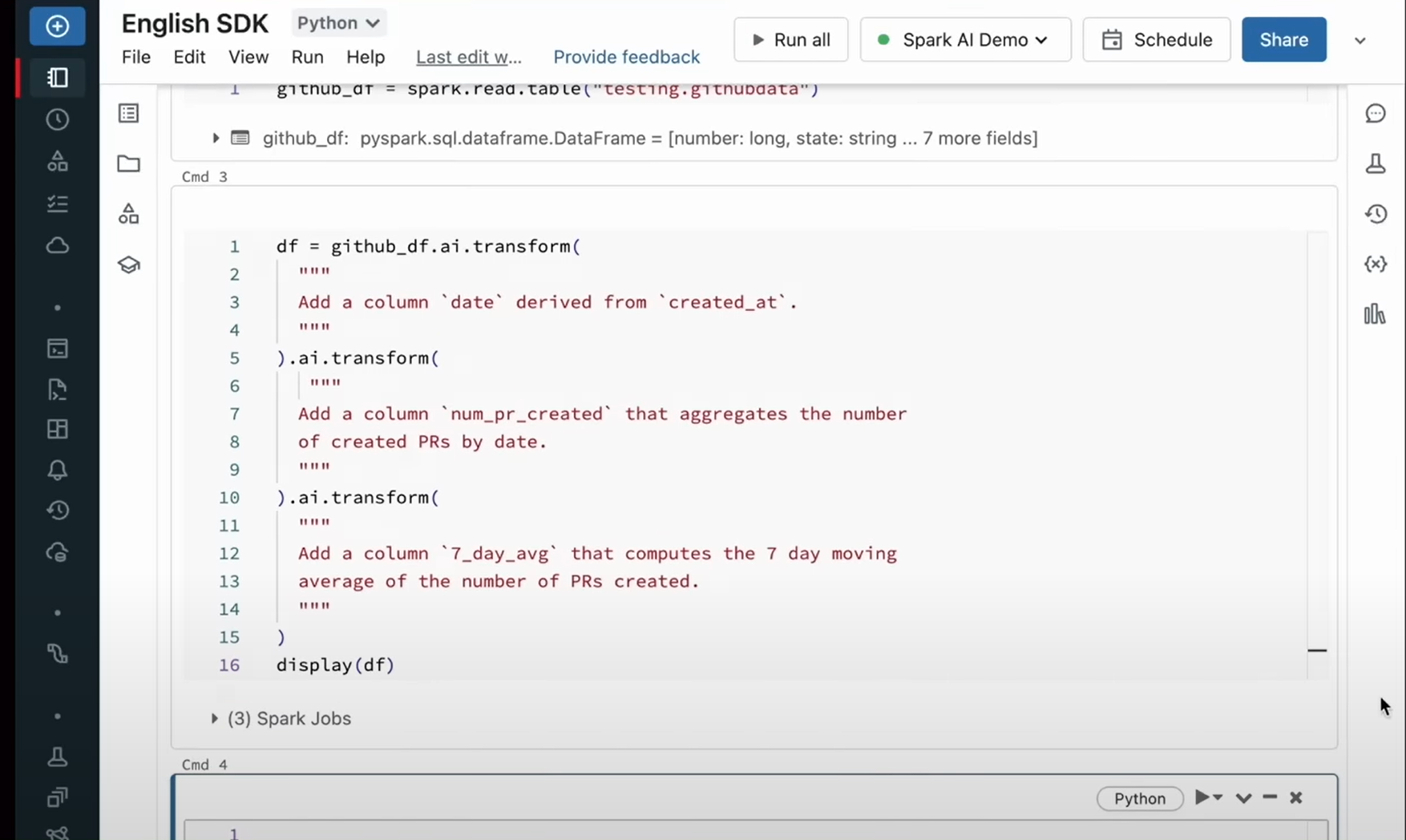Open the Run menu
This screenshot has height=840, width=1406.
[x=307, y=57]
